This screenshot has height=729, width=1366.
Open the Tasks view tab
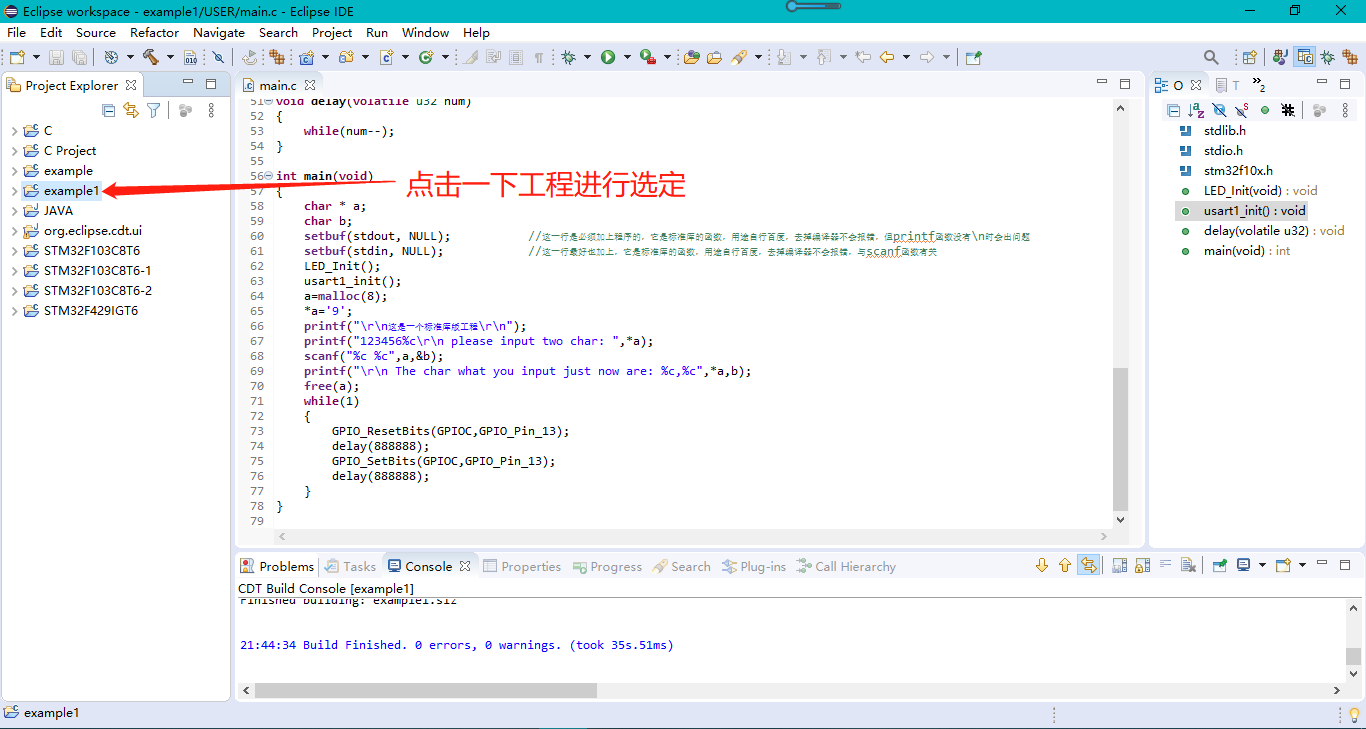(x=350, y=566)
